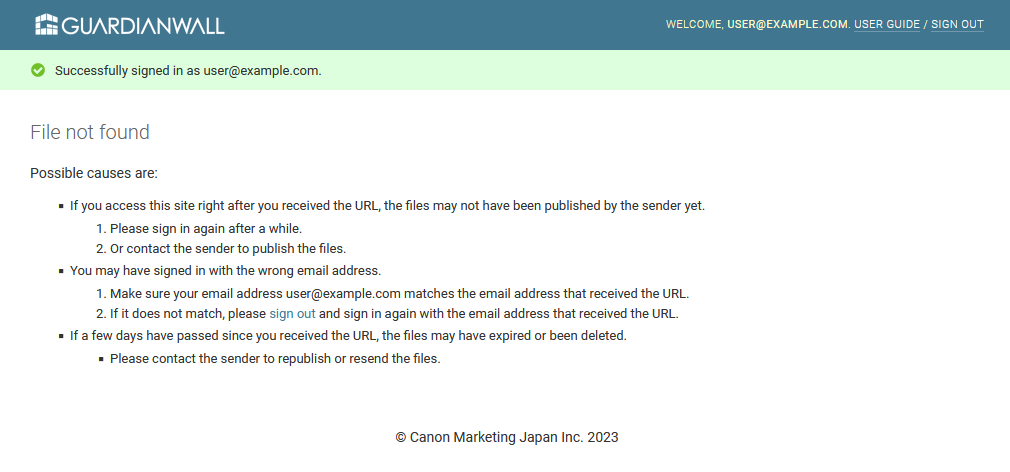The width and height of the screenshot is (1010, 472).
Task: Click the 'files may not have been published' bullet
Action: coord(387,206)
